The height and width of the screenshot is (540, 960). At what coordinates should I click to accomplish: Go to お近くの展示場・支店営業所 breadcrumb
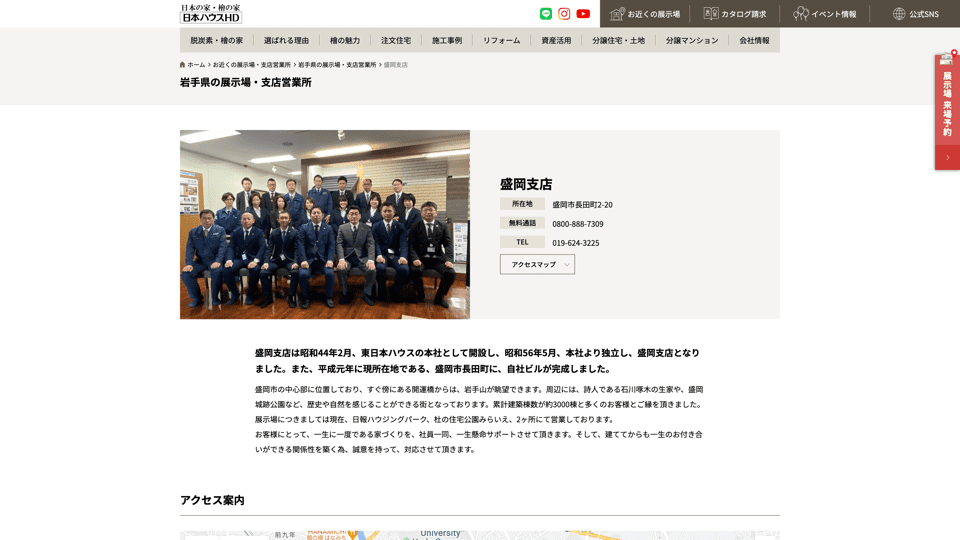click(x=252, y=64)
